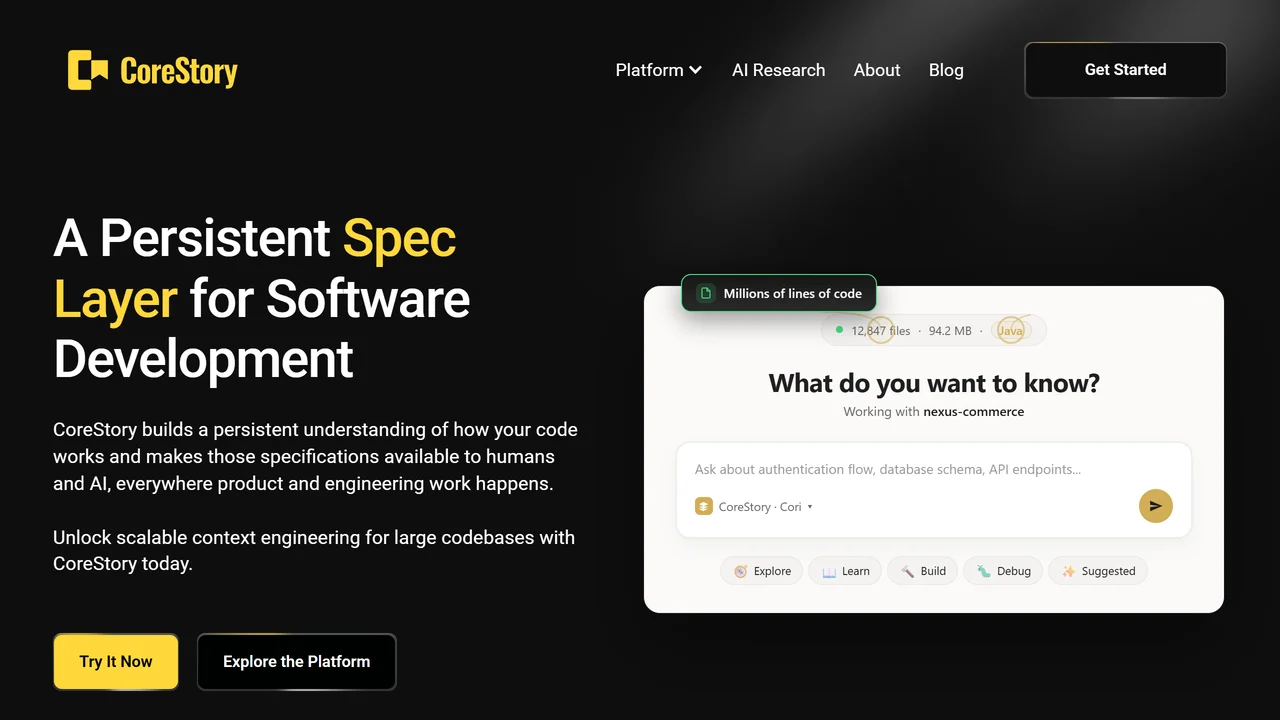Click the 'What do you want to know?' heading
The image size is (1280, 720).
[x=934, y=383]
